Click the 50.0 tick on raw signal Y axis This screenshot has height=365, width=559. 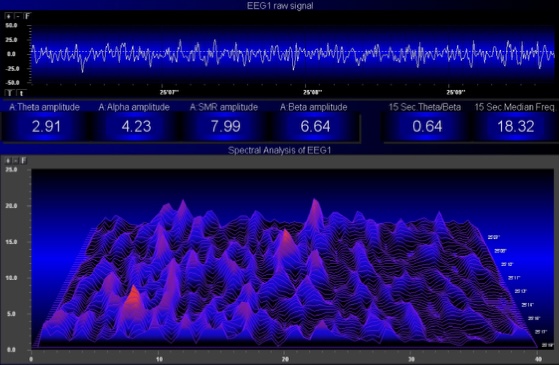[x=11, y=26]
